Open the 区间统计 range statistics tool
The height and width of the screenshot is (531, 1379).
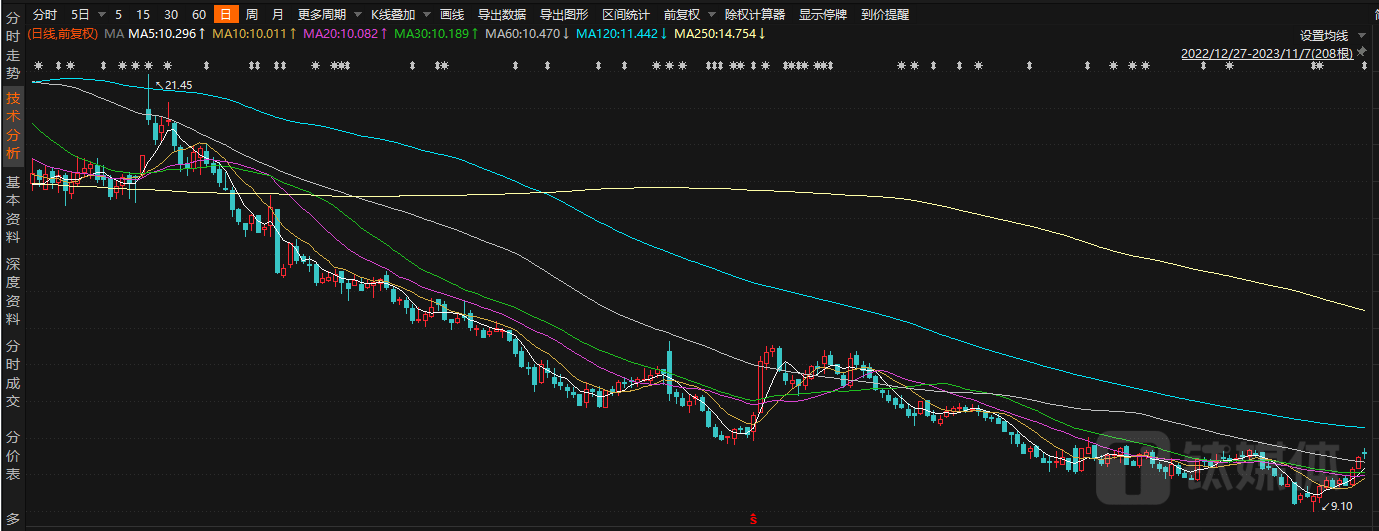tap(625, 15)
